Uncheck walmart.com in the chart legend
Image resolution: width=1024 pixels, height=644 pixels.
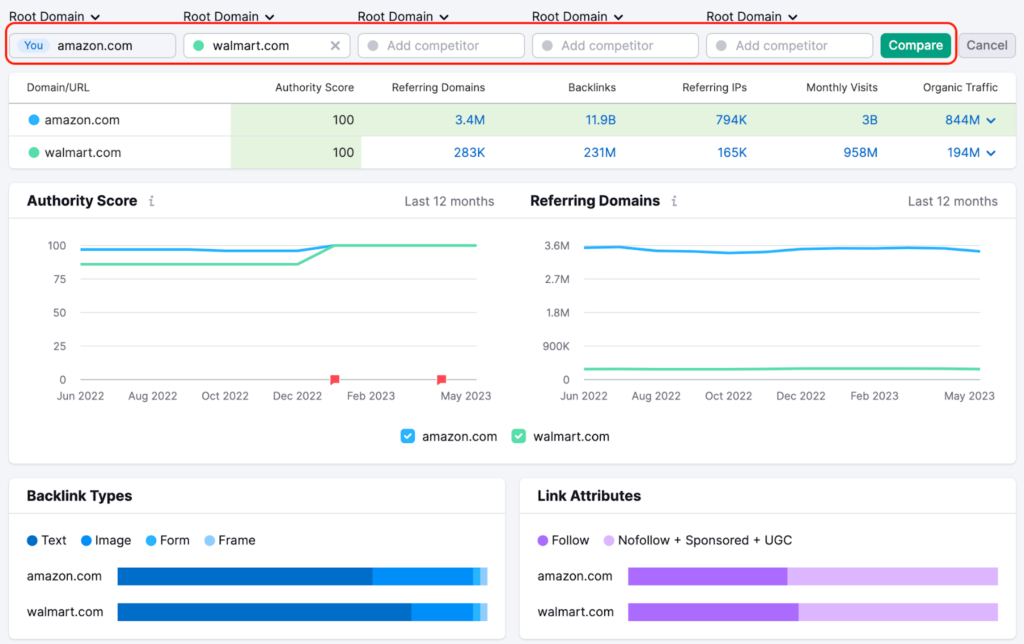[519, 436]
